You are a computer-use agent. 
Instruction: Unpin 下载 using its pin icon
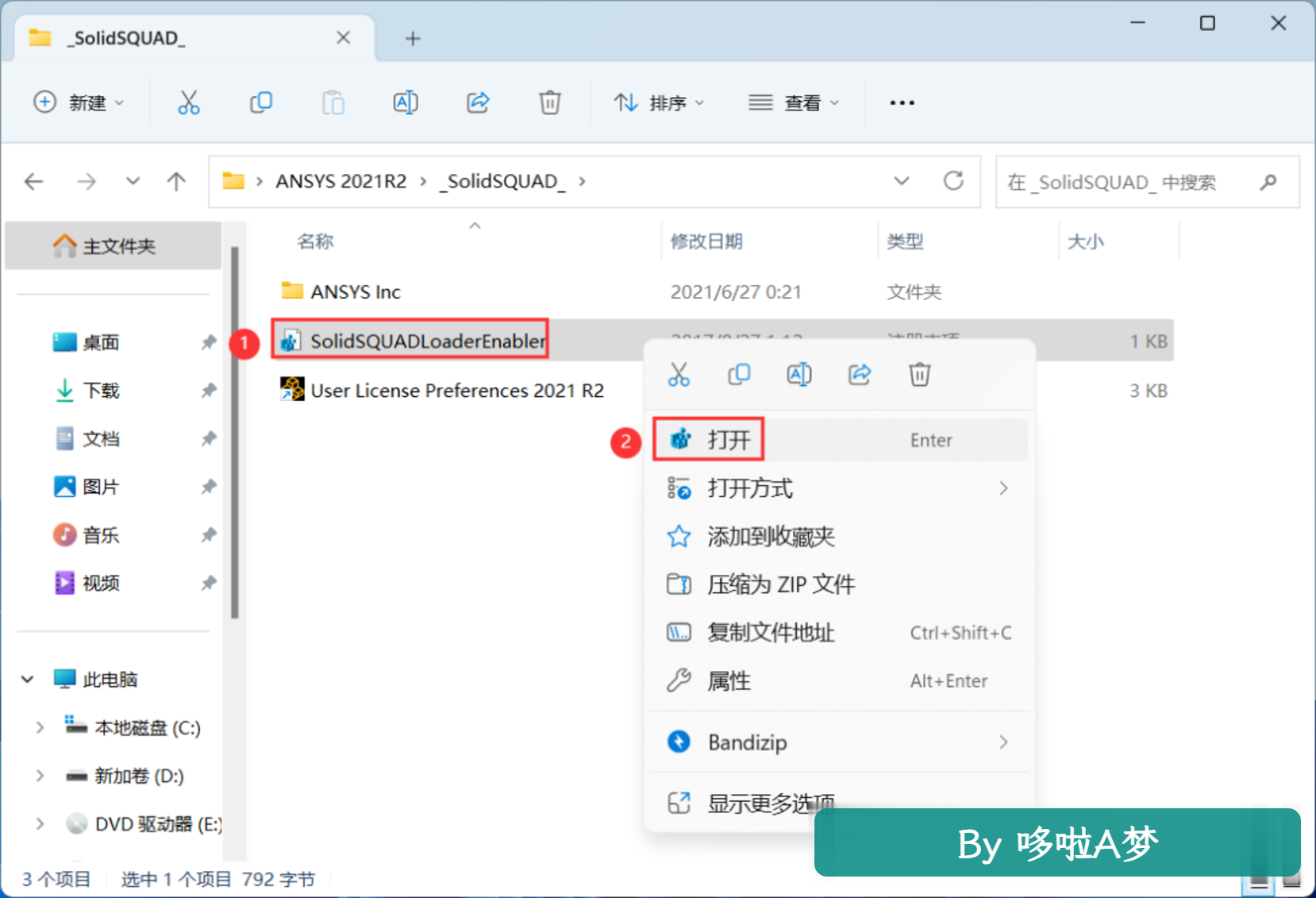point(209,391)
